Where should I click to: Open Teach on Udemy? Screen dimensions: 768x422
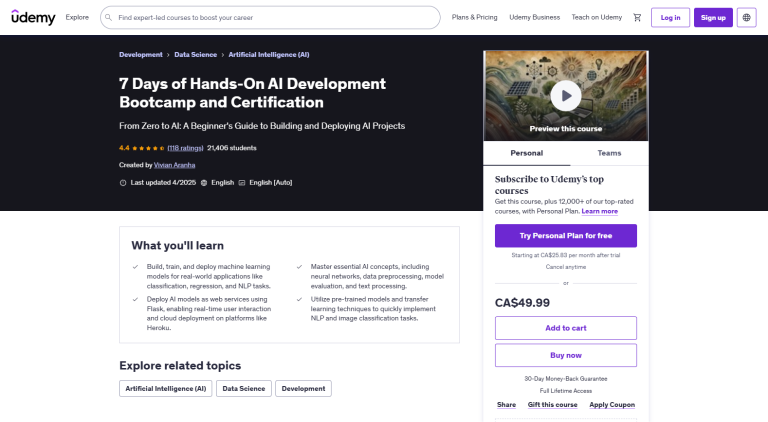(597, 17)
